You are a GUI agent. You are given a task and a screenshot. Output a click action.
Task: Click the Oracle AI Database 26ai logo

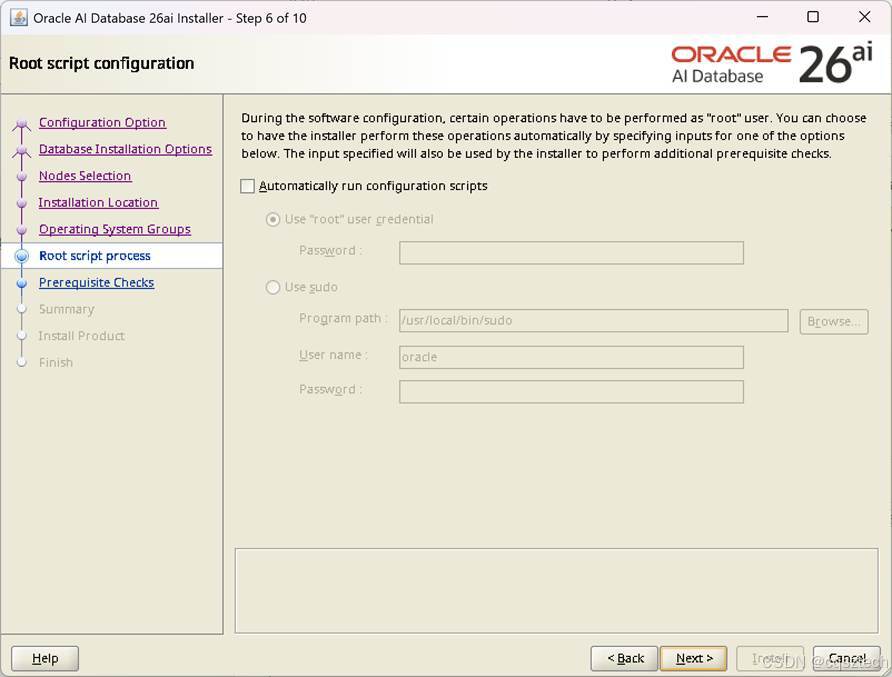[x=772, y=63]
